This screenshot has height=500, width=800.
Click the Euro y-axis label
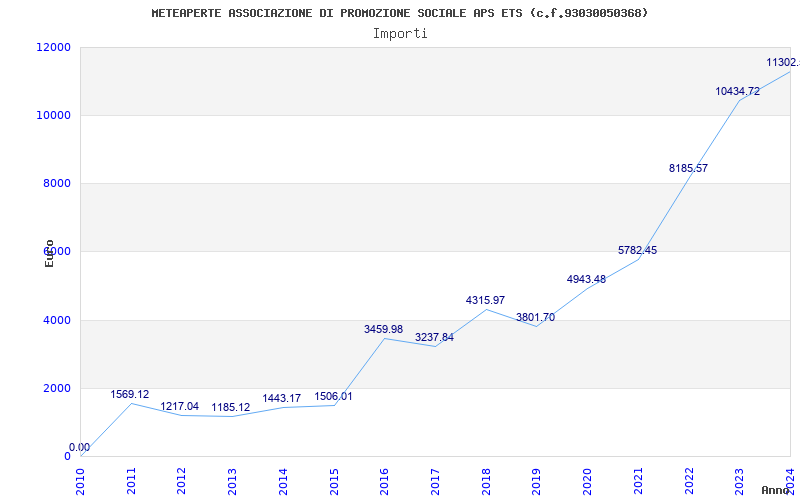click(49, 254)
